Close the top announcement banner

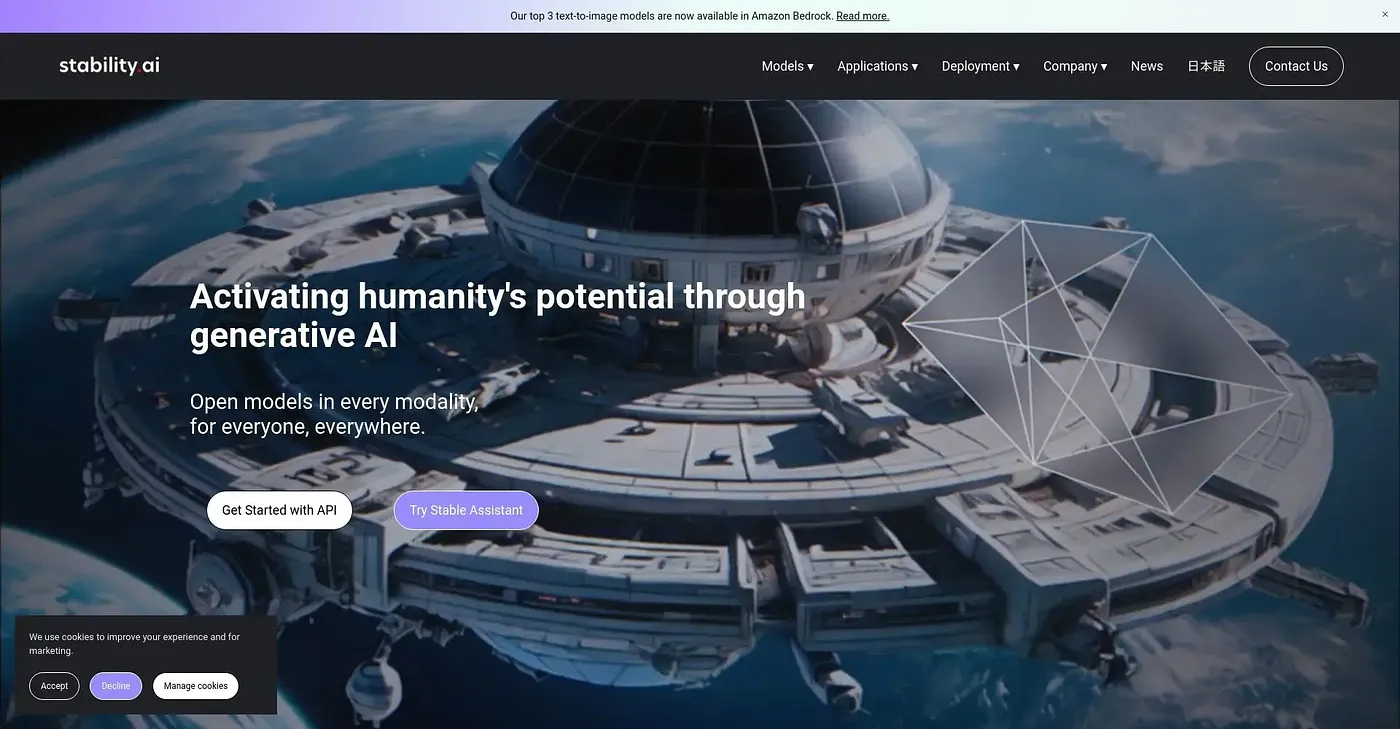[1385, 13]
